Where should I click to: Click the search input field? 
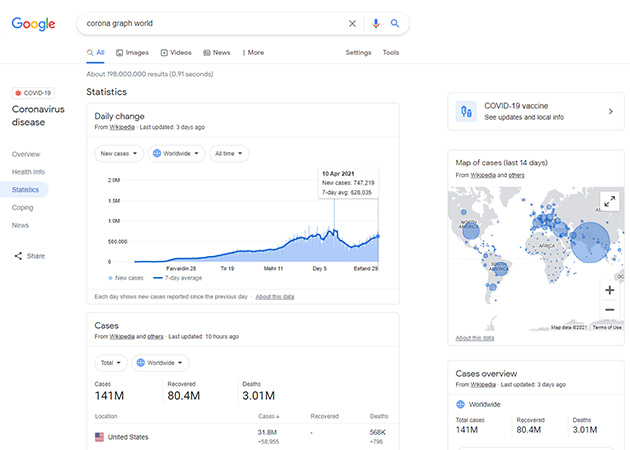click(x=213, y=24)
